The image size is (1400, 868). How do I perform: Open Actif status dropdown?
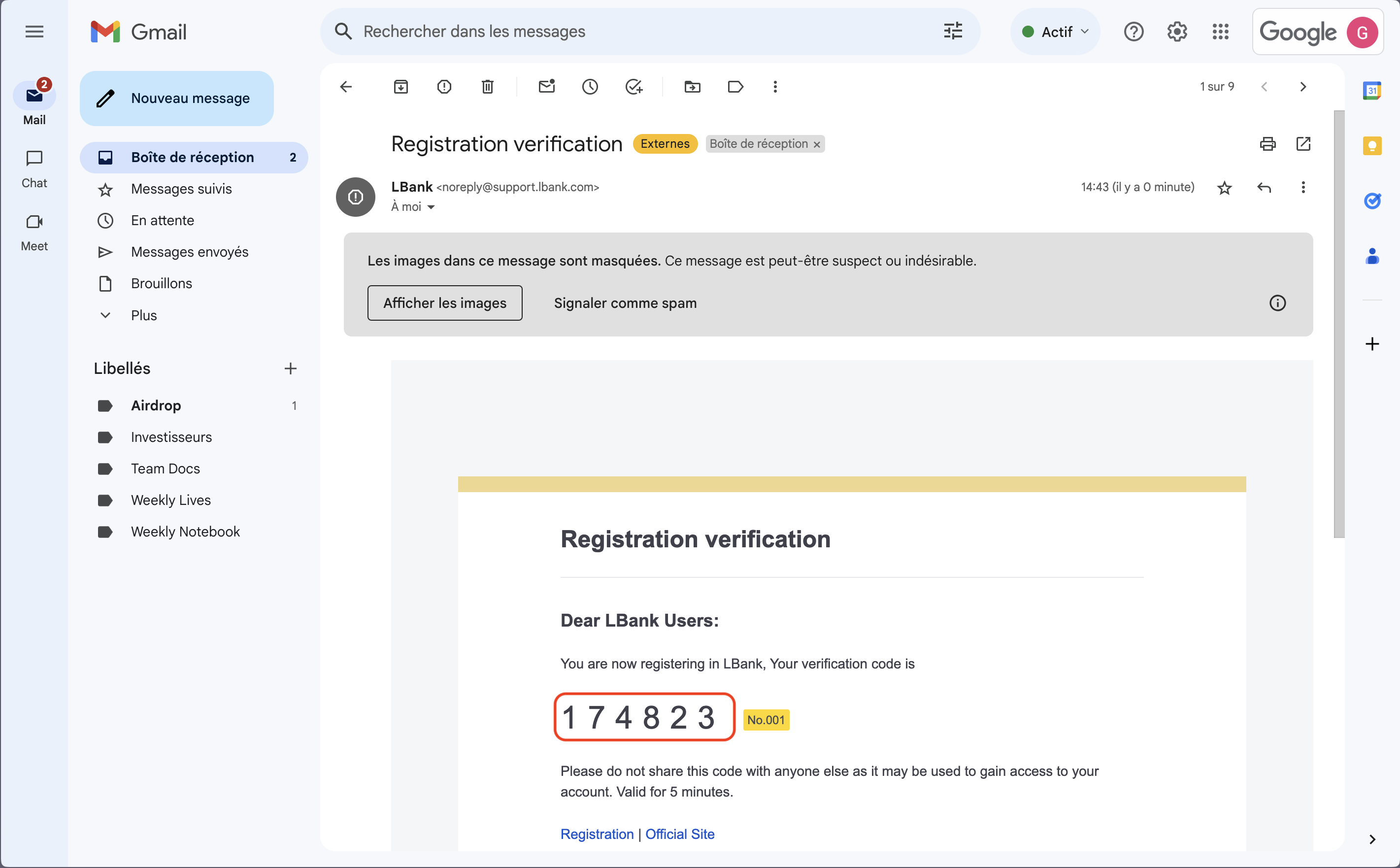point(1055,32)
